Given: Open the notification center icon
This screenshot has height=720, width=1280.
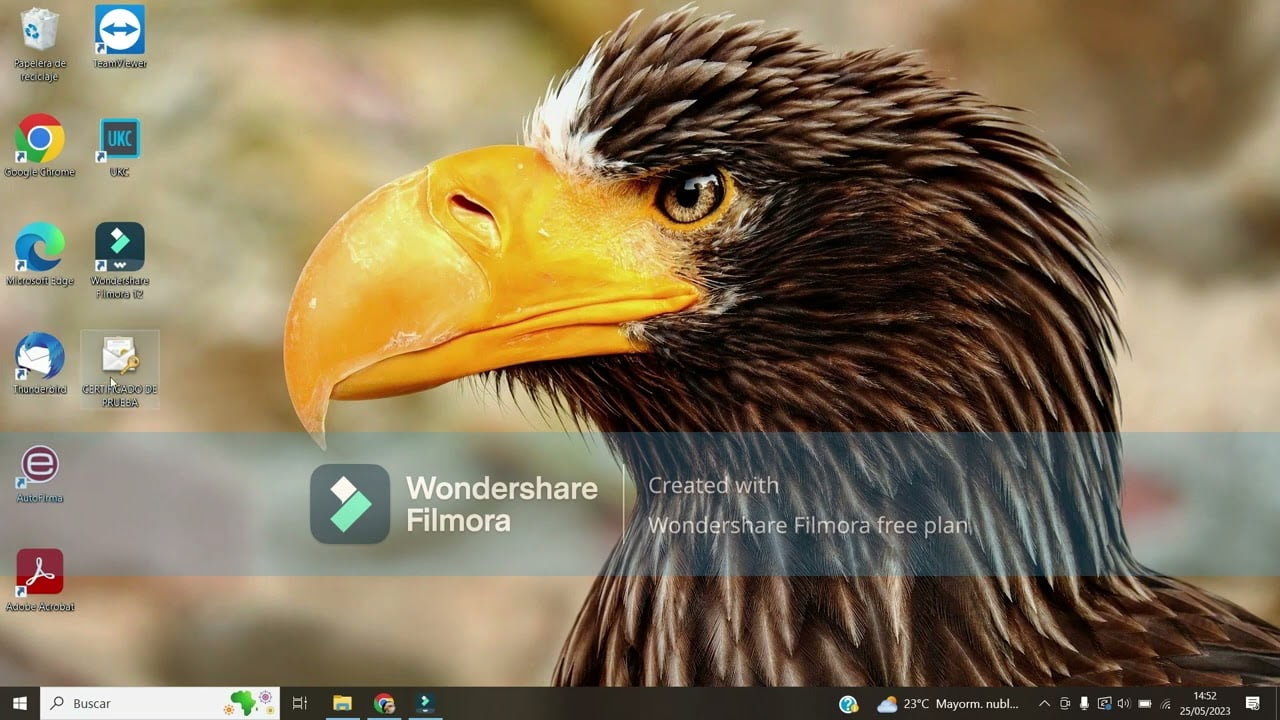Looking at the screenshot, I should point(1253,704).
